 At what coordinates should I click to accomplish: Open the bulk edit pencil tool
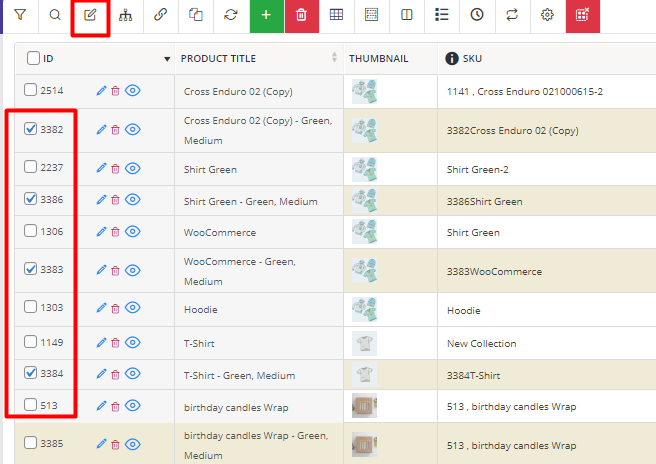(90, 15)
